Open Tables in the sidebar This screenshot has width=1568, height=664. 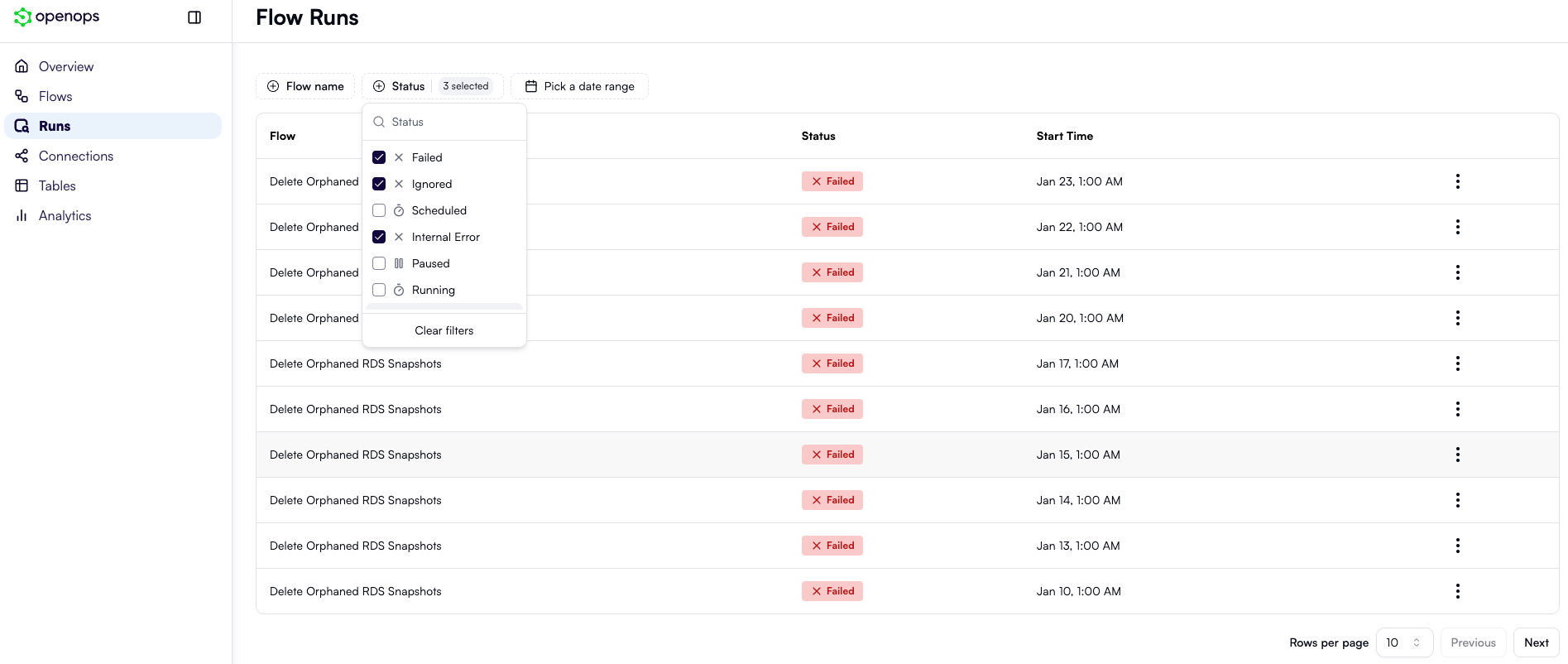pyautogui.click(x=113, y=185)
